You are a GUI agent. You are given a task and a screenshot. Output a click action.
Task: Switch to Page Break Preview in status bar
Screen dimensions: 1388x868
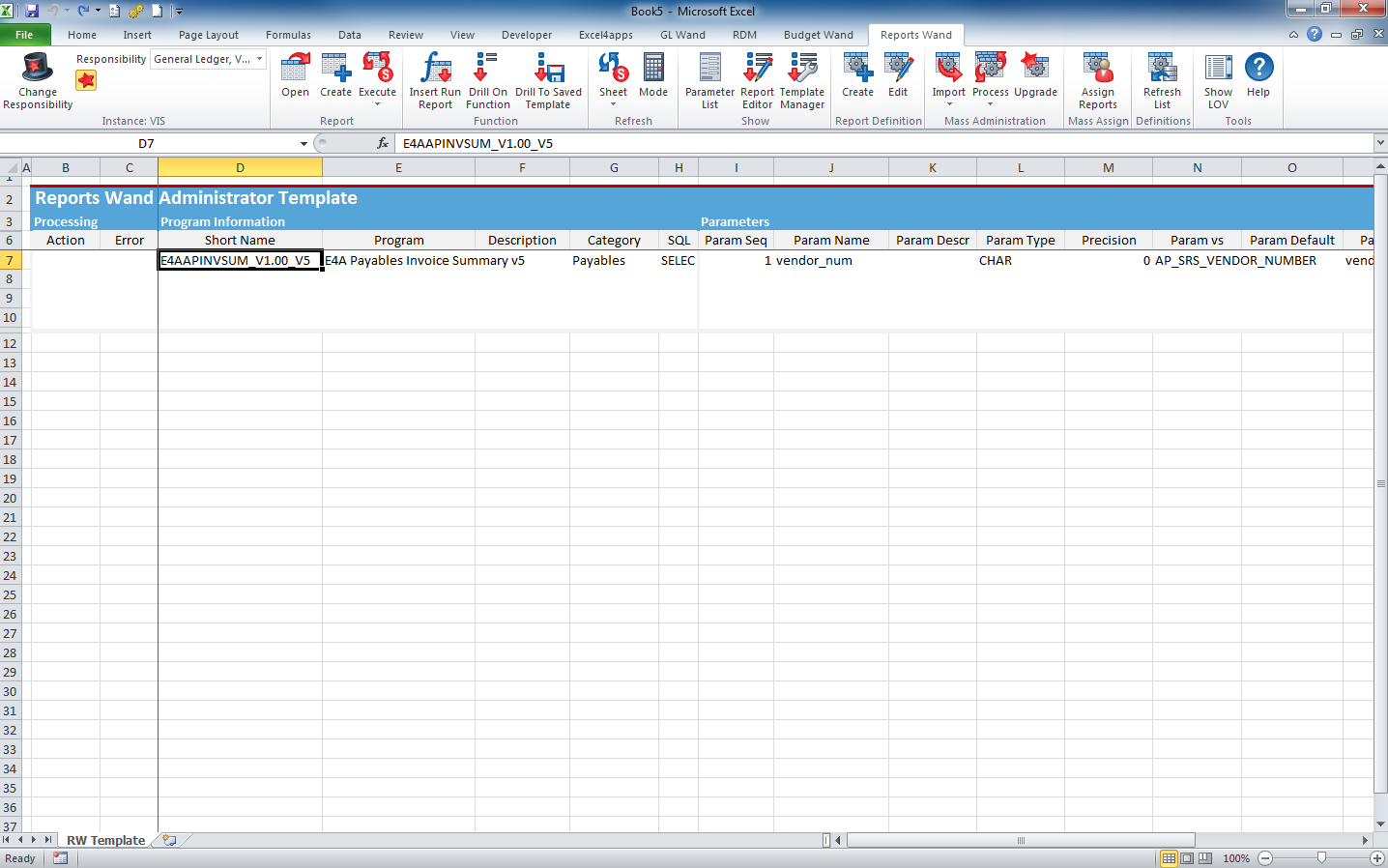pyautogui.click(x=1205, y=858)
